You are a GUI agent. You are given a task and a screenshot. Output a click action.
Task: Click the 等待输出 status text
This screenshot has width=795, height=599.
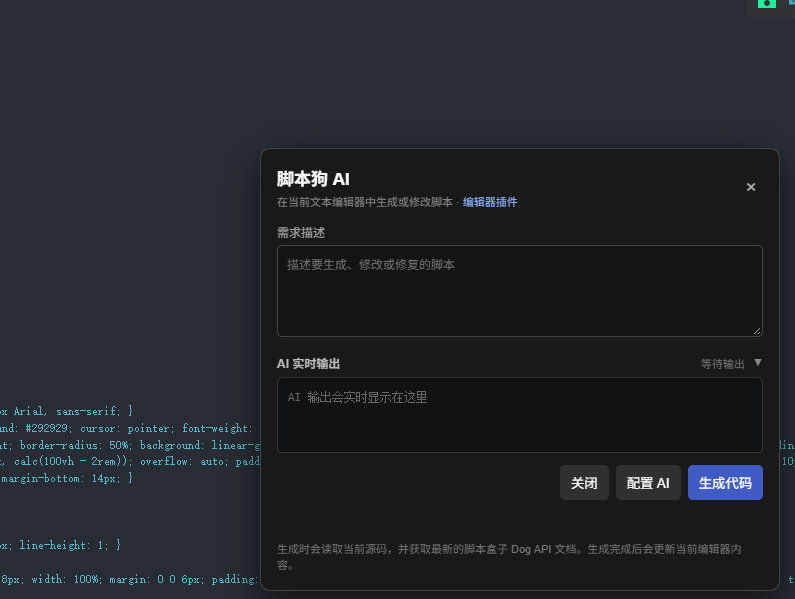click(722, 364)
